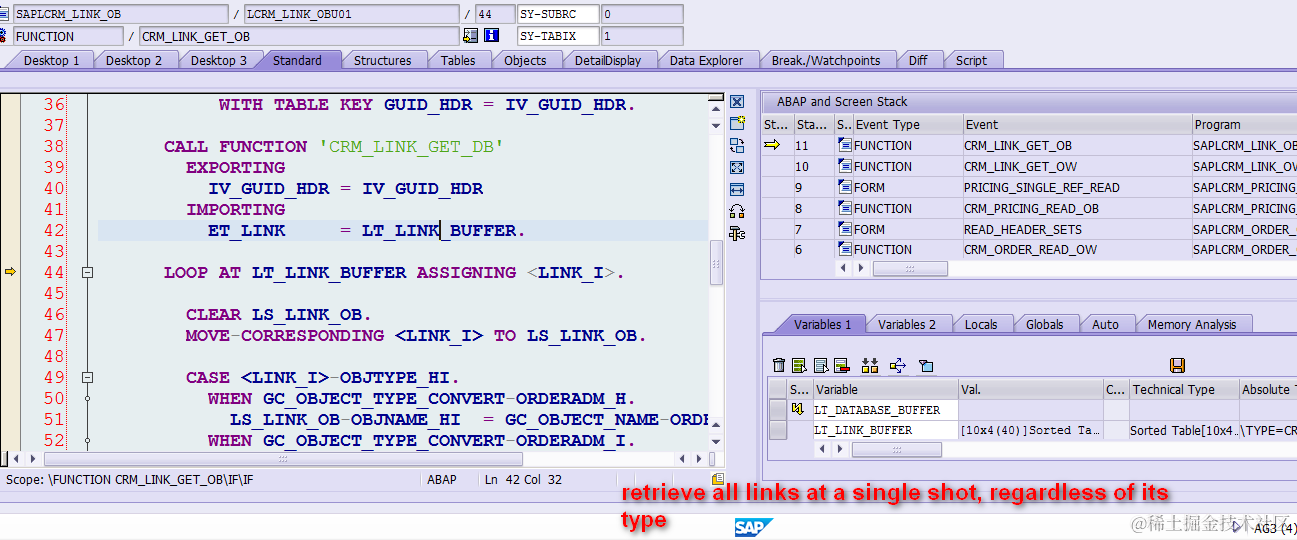Open the Diff tab
This screenshot has height=540, width=1297.
pos(919,60)
